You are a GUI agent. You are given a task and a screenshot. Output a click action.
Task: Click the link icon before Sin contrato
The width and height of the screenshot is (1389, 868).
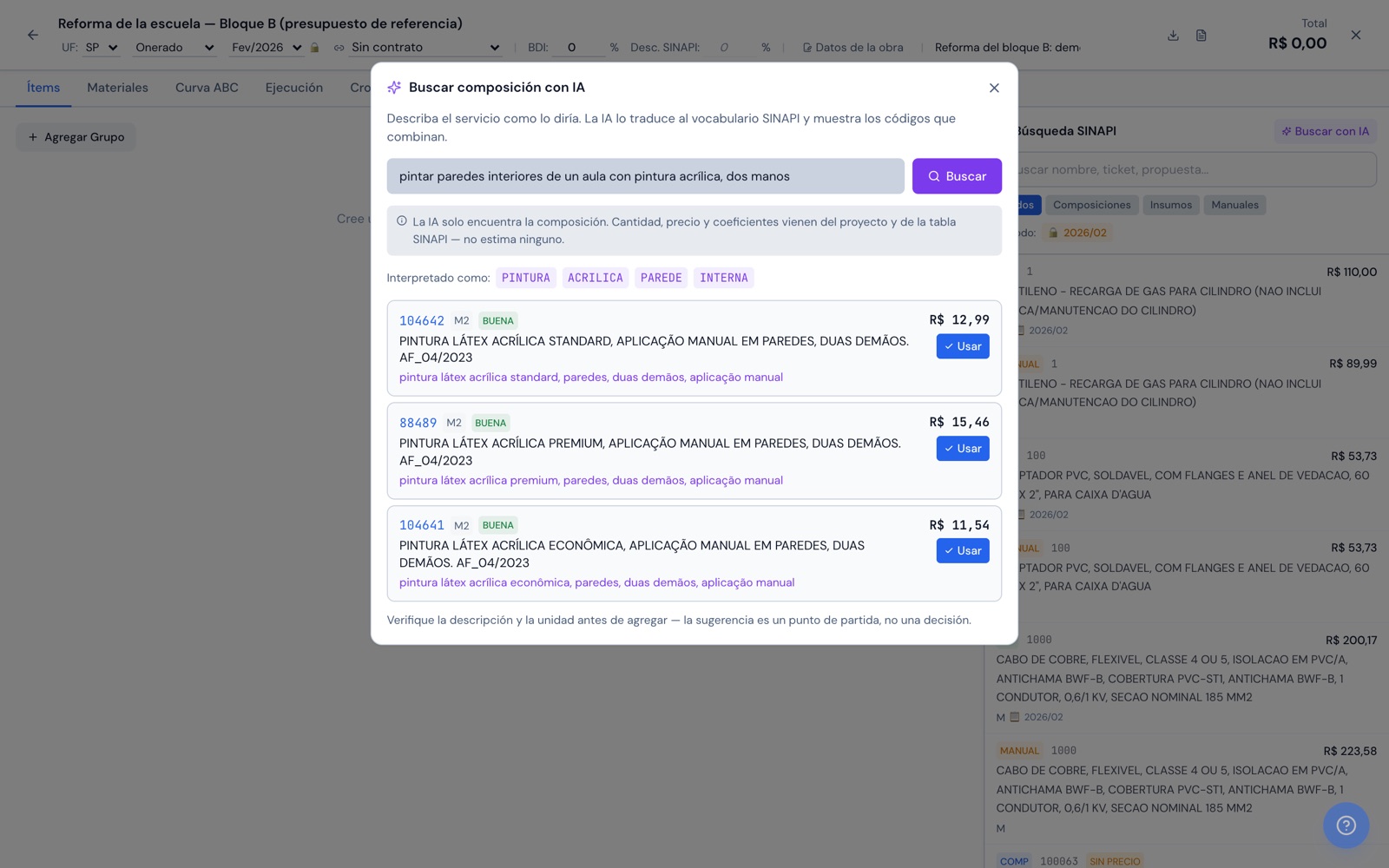(x=339, y=48)
